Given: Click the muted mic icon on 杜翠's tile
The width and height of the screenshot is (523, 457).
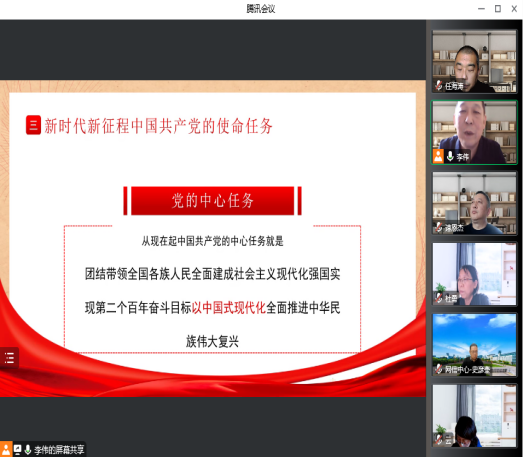Looking at the screenshot, I should coord(439,298).
